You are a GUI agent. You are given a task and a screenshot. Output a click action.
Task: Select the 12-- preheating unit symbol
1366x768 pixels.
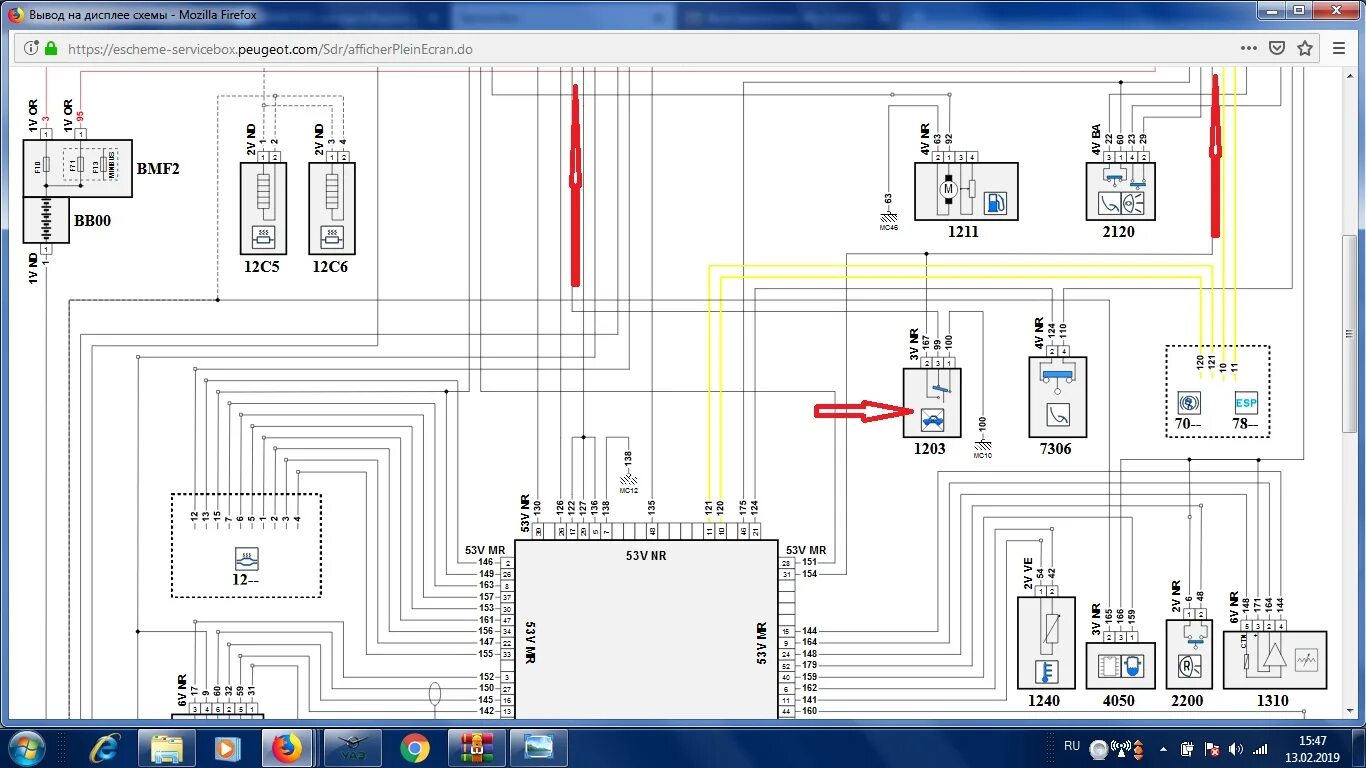[246, 559]
